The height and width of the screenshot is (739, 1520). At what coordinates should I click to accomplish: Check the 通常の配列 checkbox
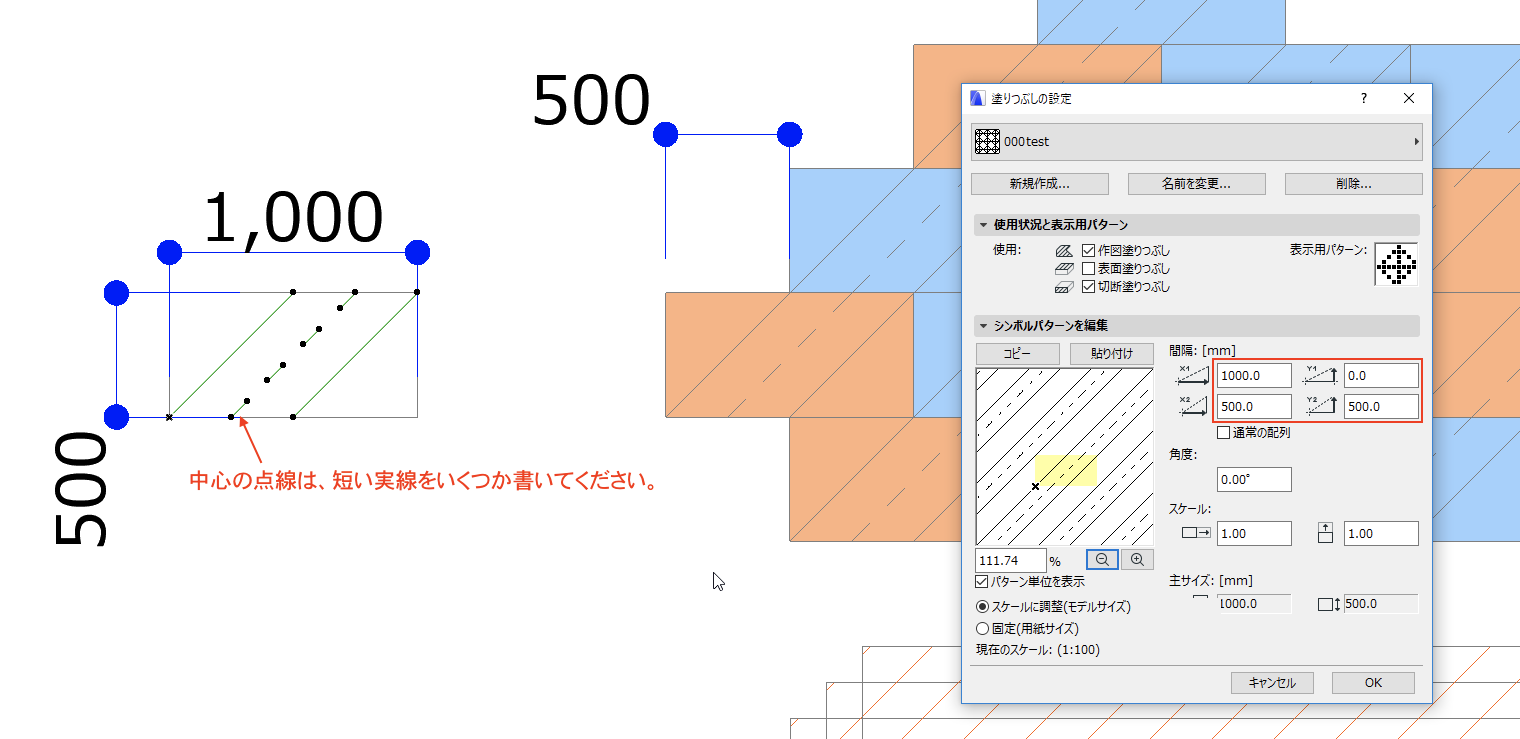point(1223,433)
